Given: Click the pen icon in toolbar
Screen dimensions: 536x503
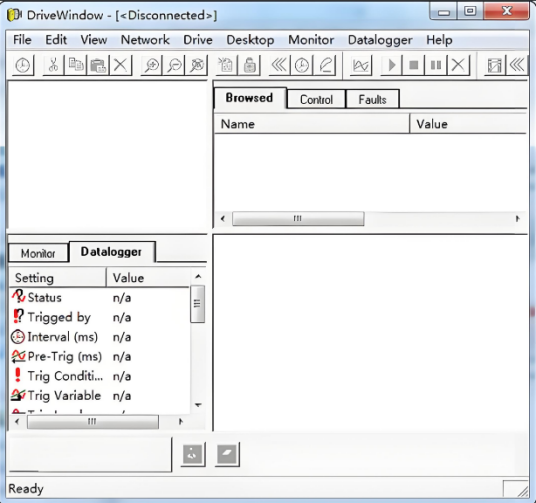Looking at the screenshot, I should pyautogui.click(x=325, y=65).
